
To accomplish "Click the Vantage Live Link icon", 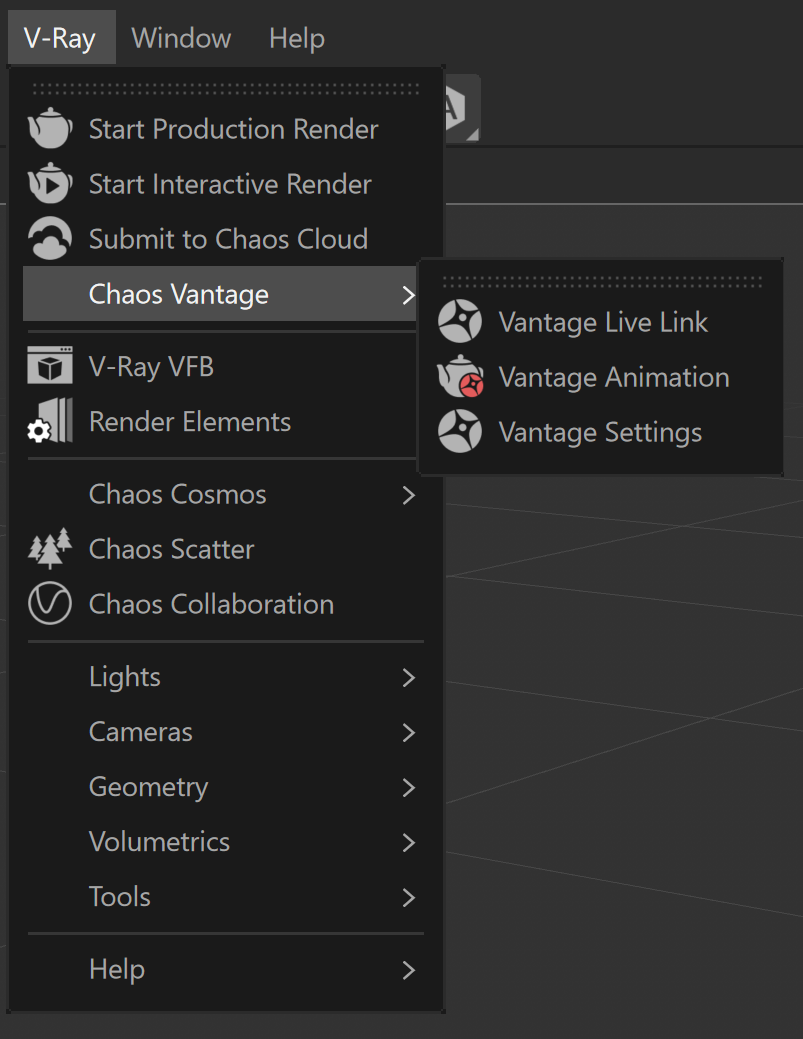I will (460, 321).
